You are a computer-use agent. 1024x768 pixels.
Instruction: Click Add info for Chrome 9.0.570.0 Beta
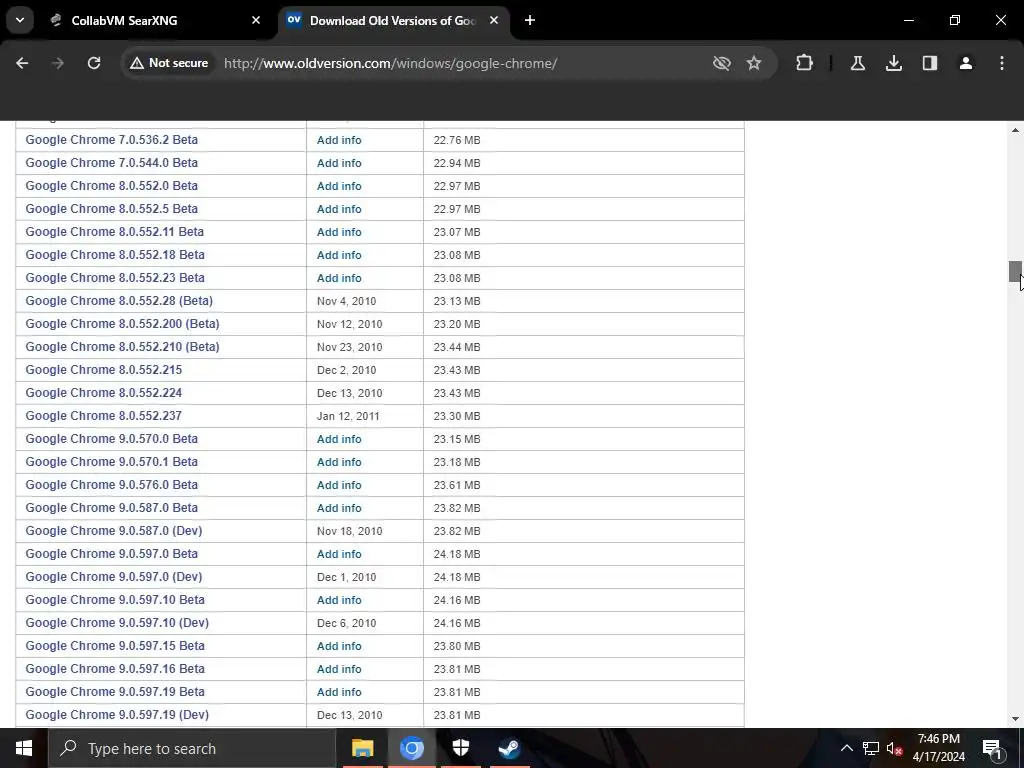(x=339, y=439)
